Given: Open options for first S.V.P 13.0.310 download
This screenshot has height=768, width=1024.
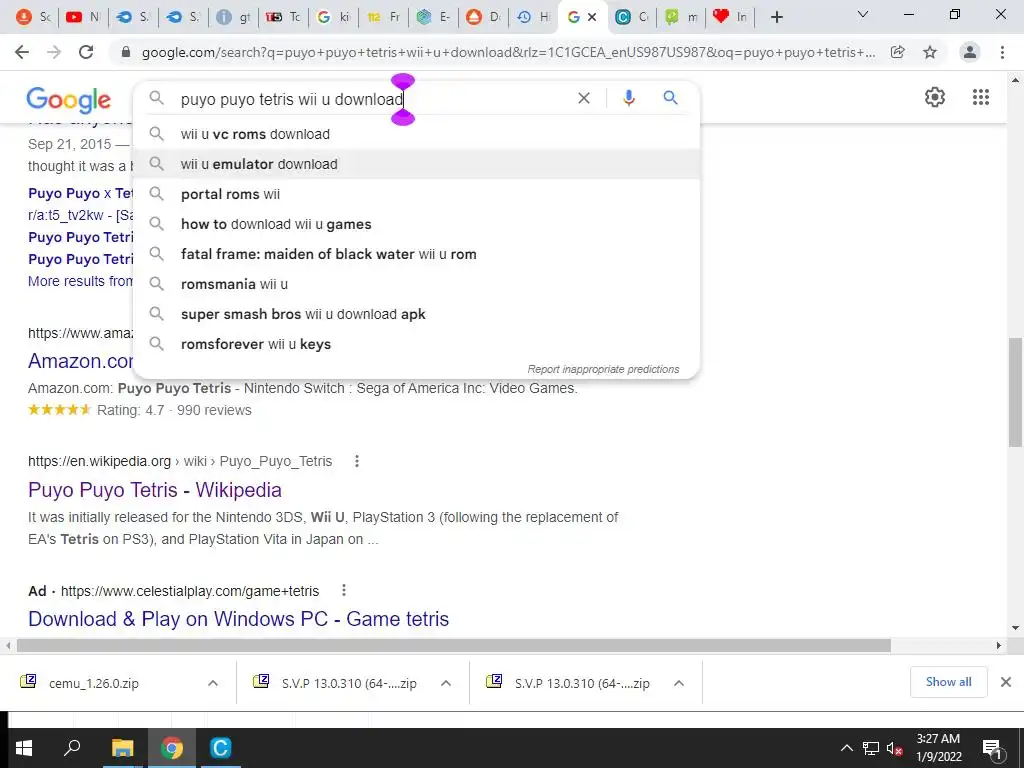Looking at the screenshot, I should click(446, 683).
